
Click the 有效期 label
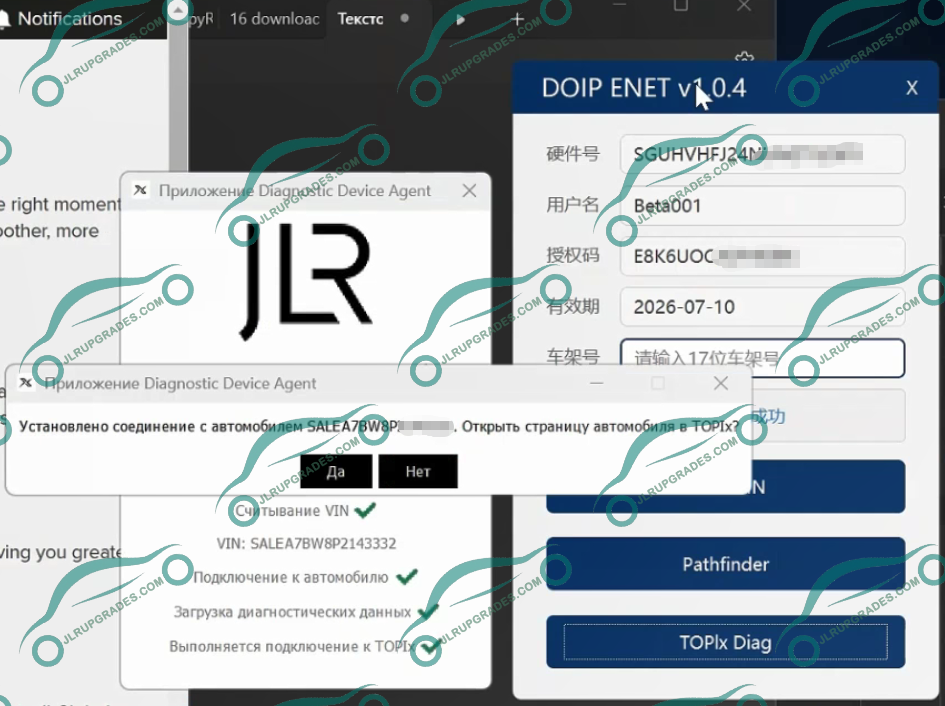pos(573,307)
